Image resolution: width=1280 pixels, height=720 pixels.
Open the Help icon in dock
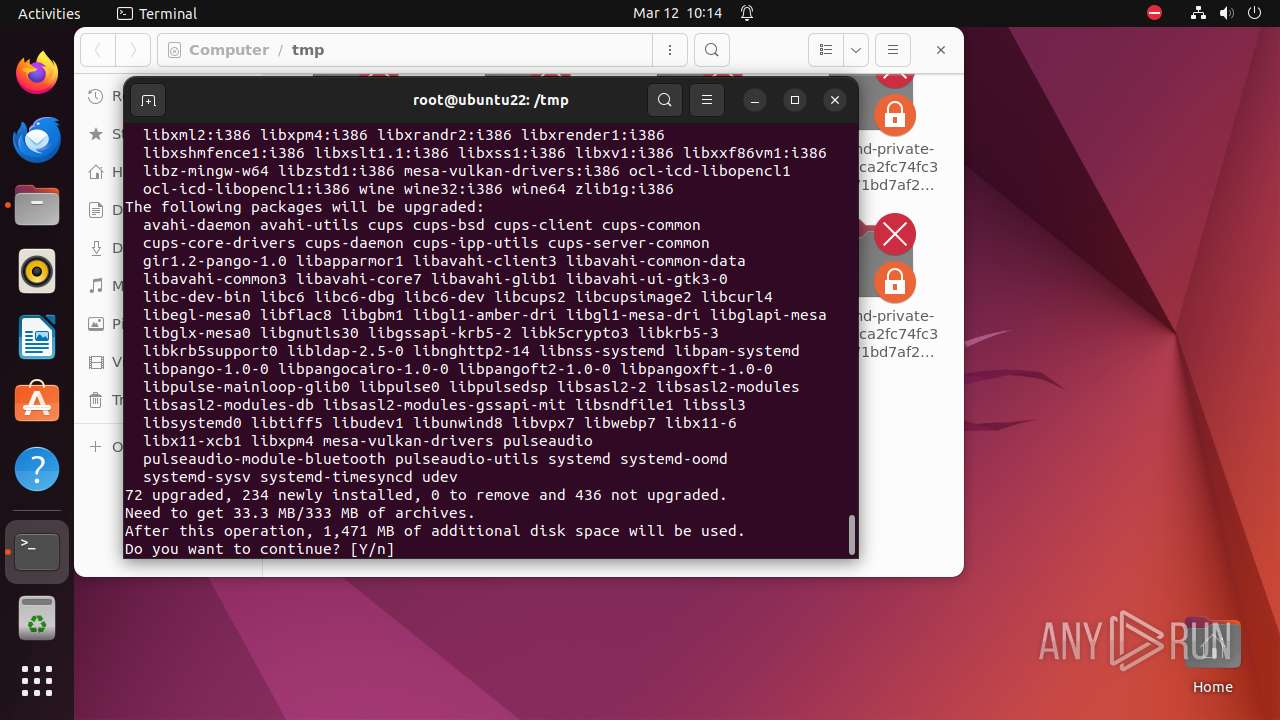(x=37, y=469)
